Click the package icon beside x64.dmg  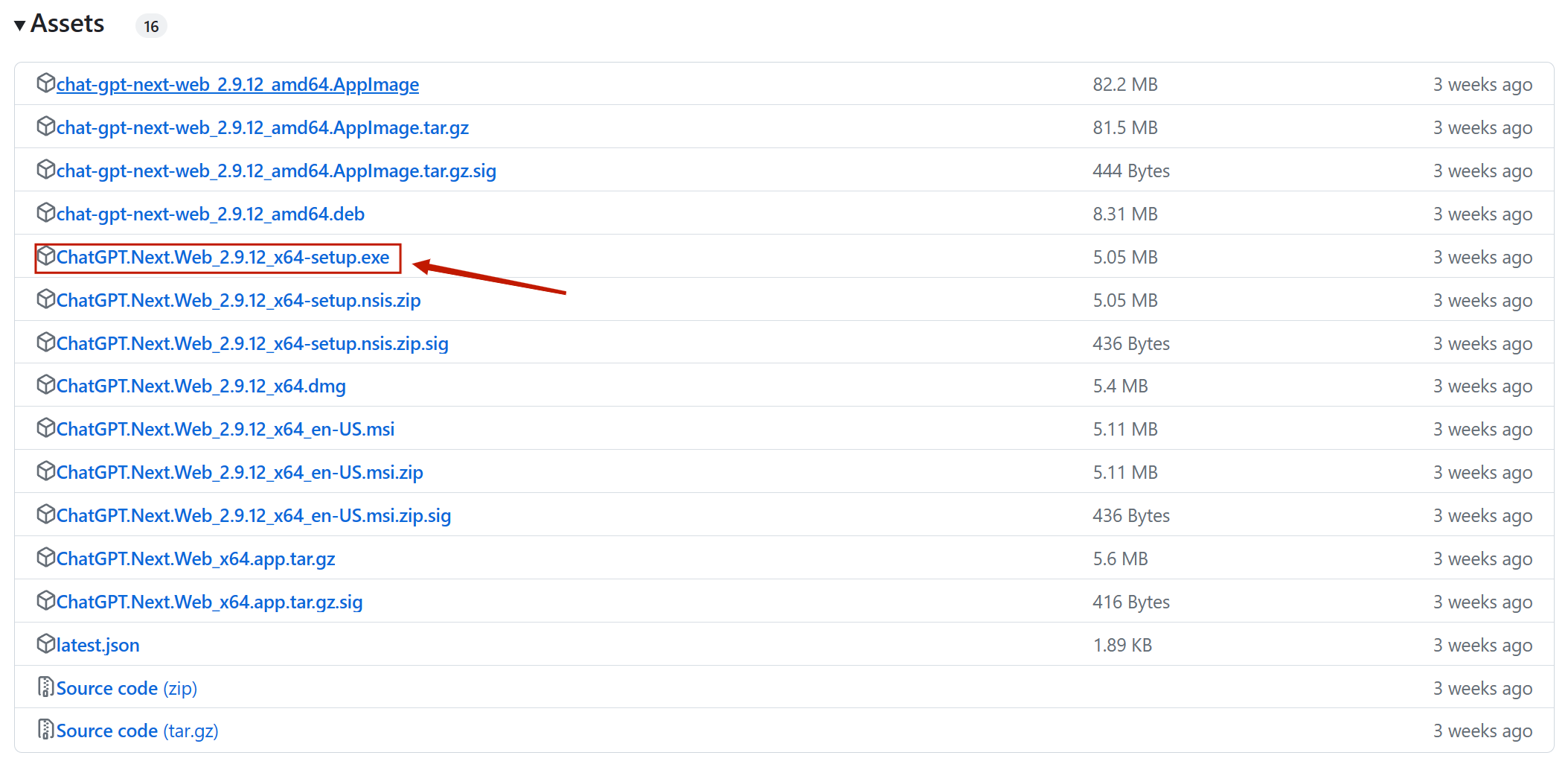click(x=46, y=384)
